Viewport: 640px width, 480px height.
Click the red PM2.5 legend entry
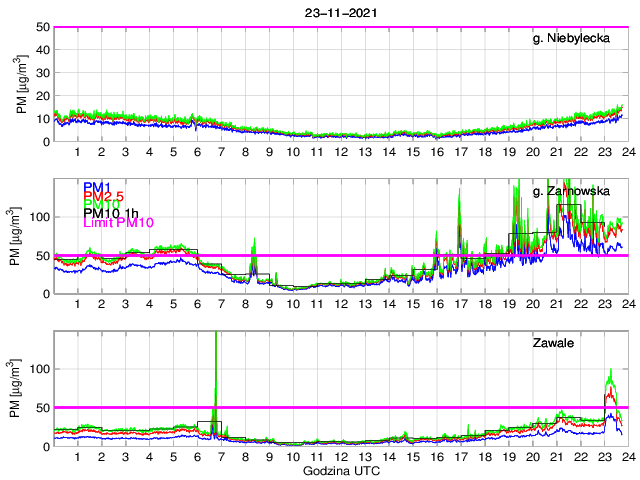[x=103, y=199]
